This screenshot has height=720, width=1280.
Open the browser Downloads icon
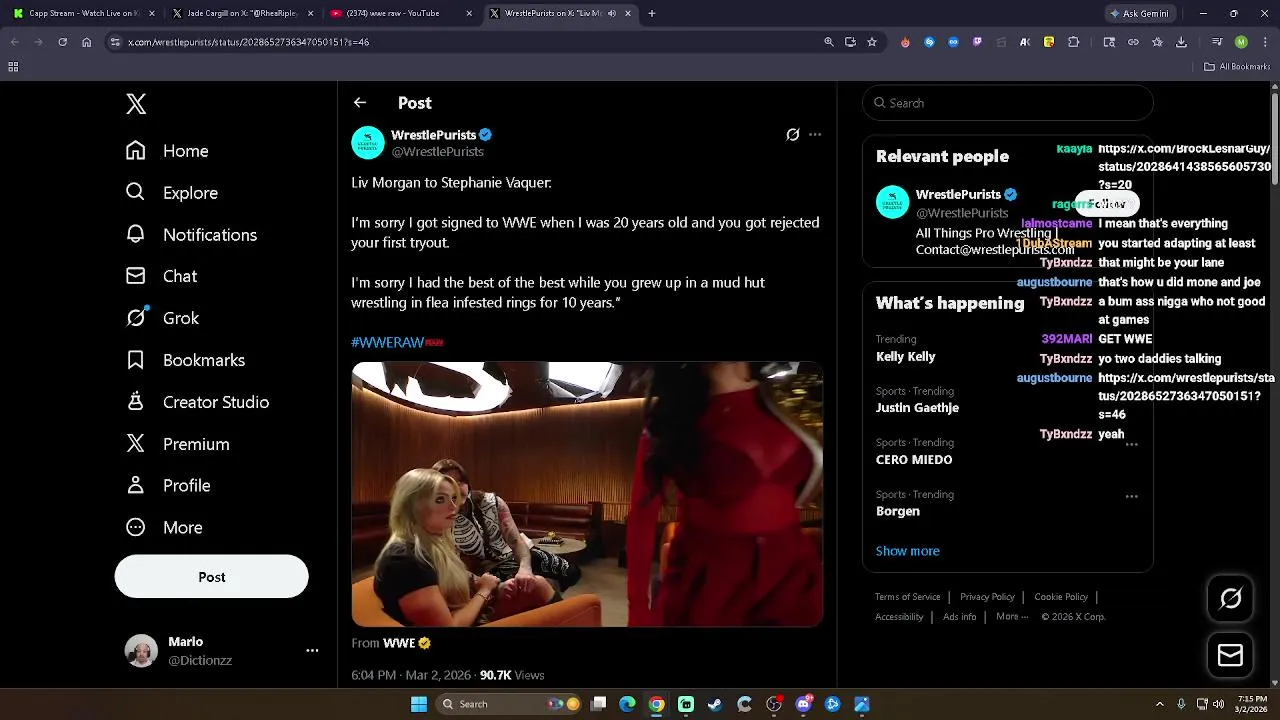click(x=1181, y=42)
